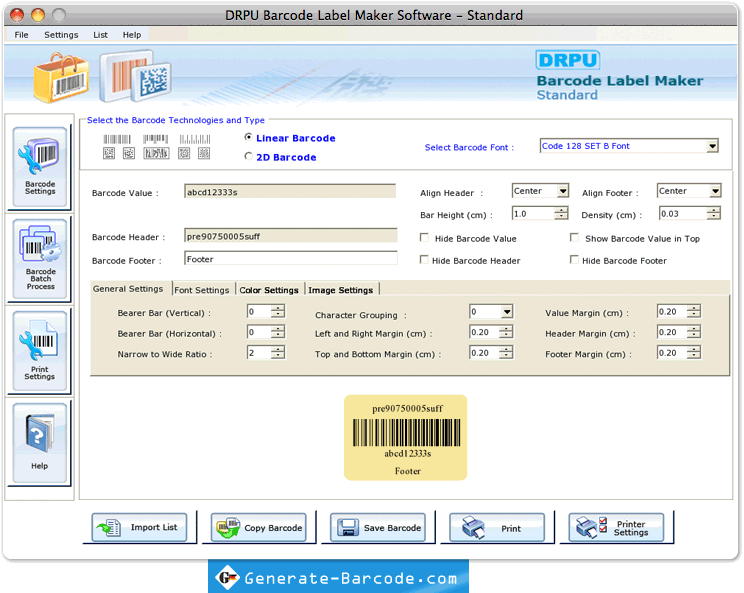Click the DRPU logo badge

coord(567,60)
